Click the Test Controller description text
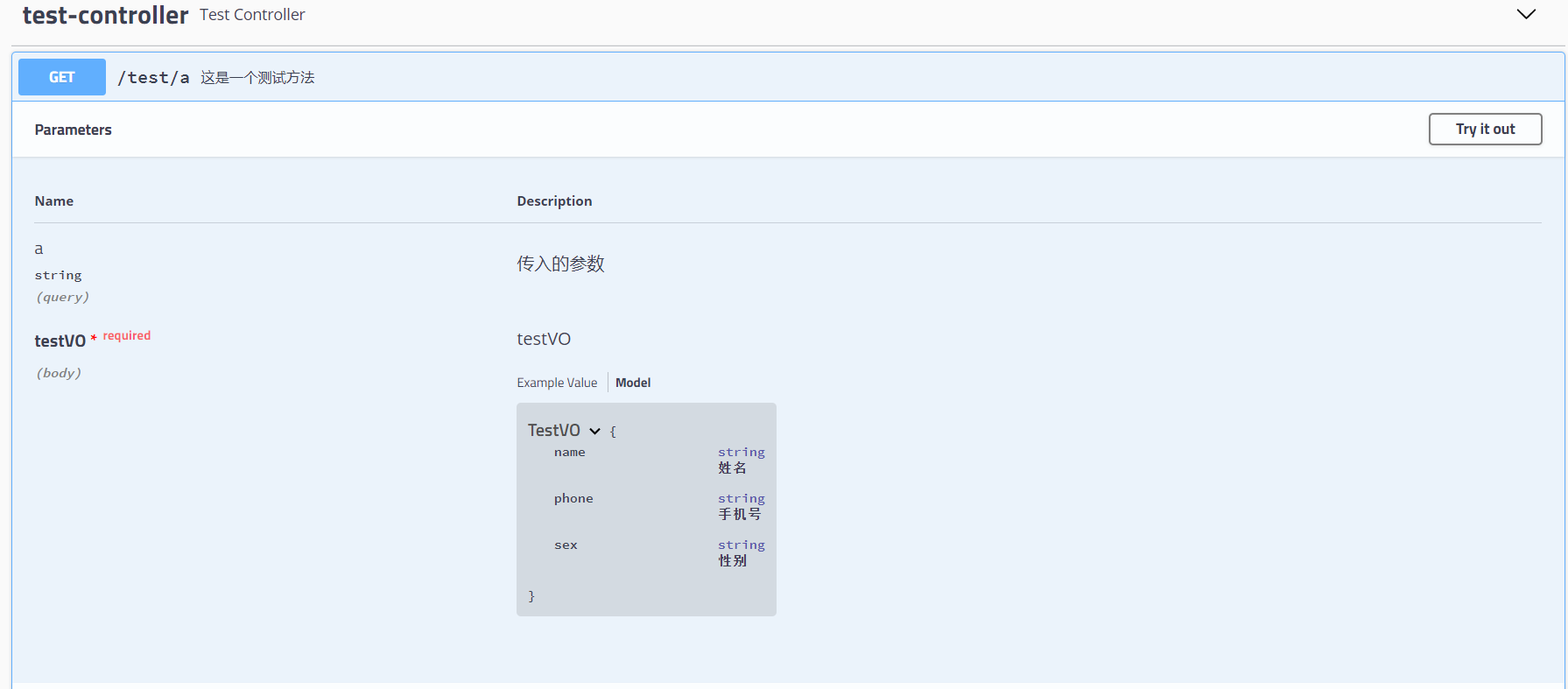The height and width of the screenshot is (689, 1568). point(252,15)
